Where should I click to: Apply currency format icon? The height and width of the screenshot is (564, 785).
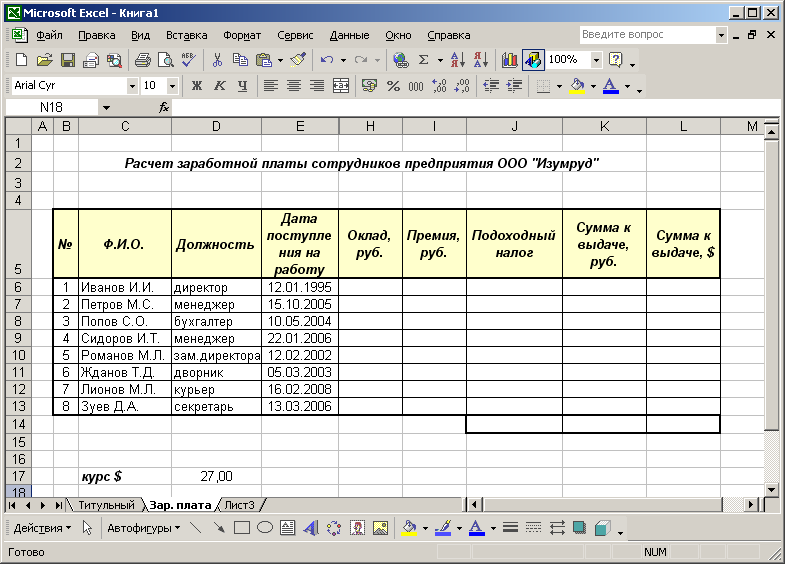369,86
